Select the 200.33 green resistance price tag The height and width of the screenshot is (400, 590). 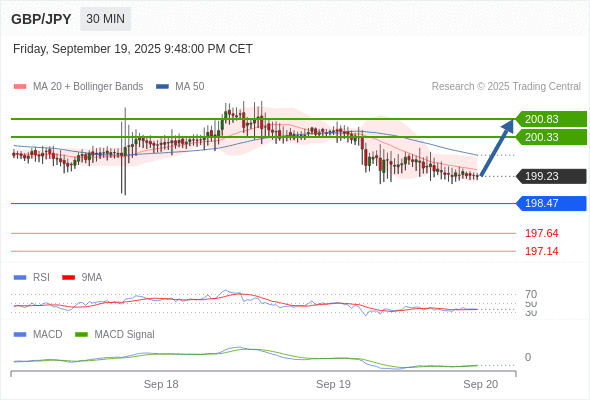click(551, 137)
